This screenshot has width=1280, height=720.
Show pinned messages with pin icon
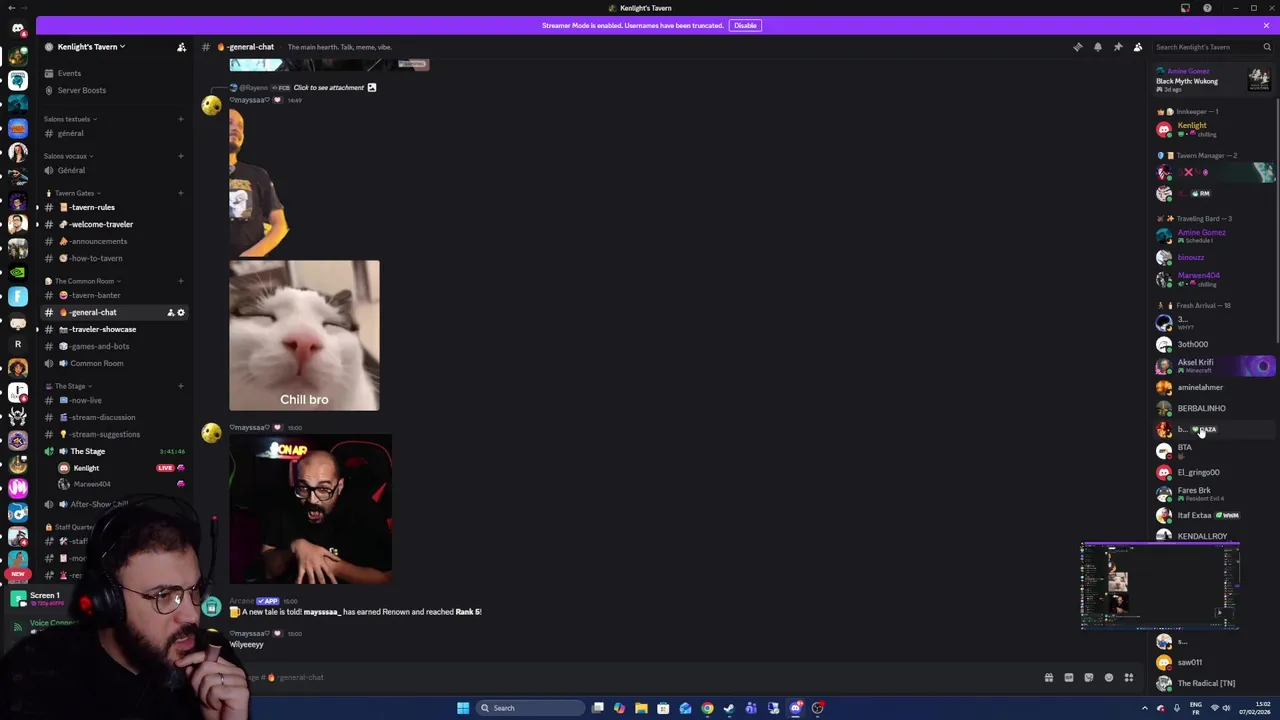(1117, 47)
